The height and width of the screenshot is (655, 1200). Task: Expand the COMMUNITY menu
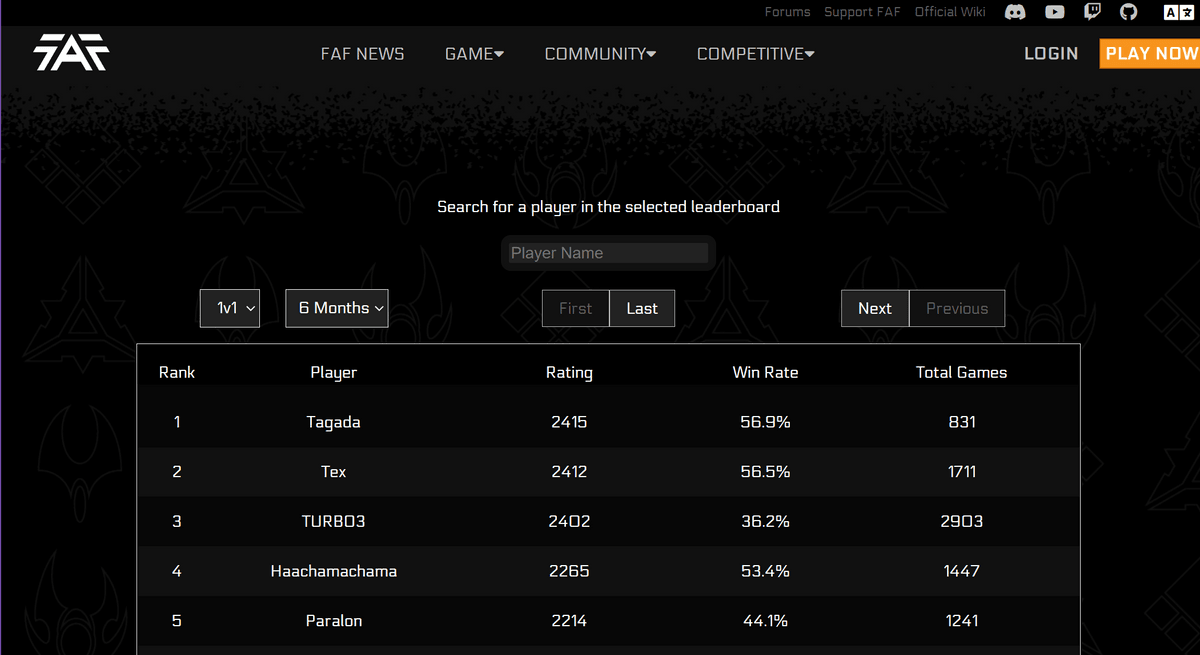coord(600,54)
